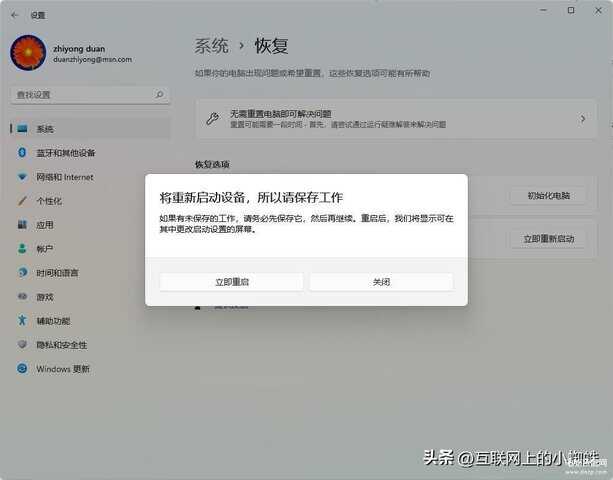This screenshot has width=613, height=480.
Task: Click the time and language globe icon
Action: click(x=22, y=272)
